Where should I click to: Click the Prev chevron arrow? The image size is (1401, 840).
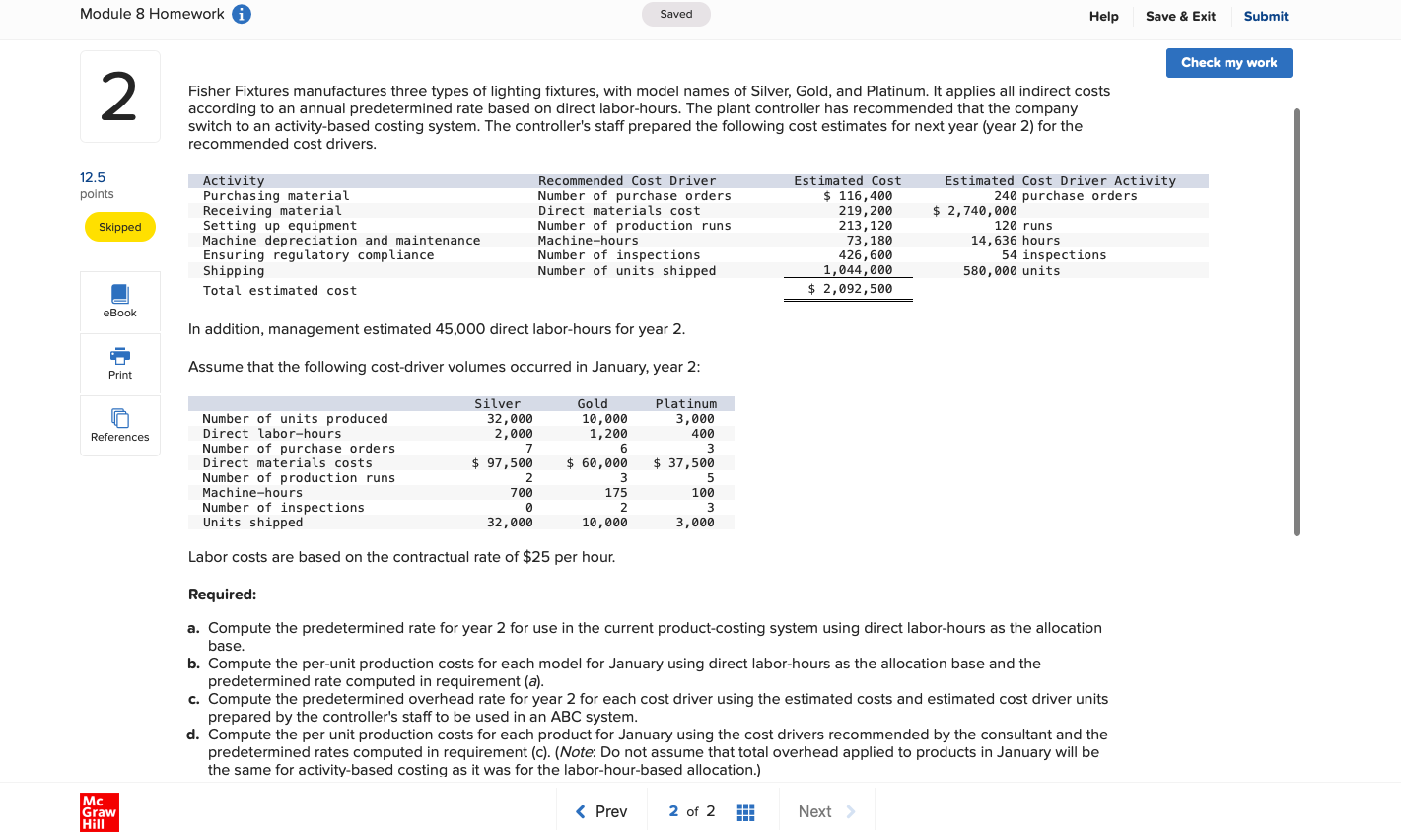pos(581,811)
